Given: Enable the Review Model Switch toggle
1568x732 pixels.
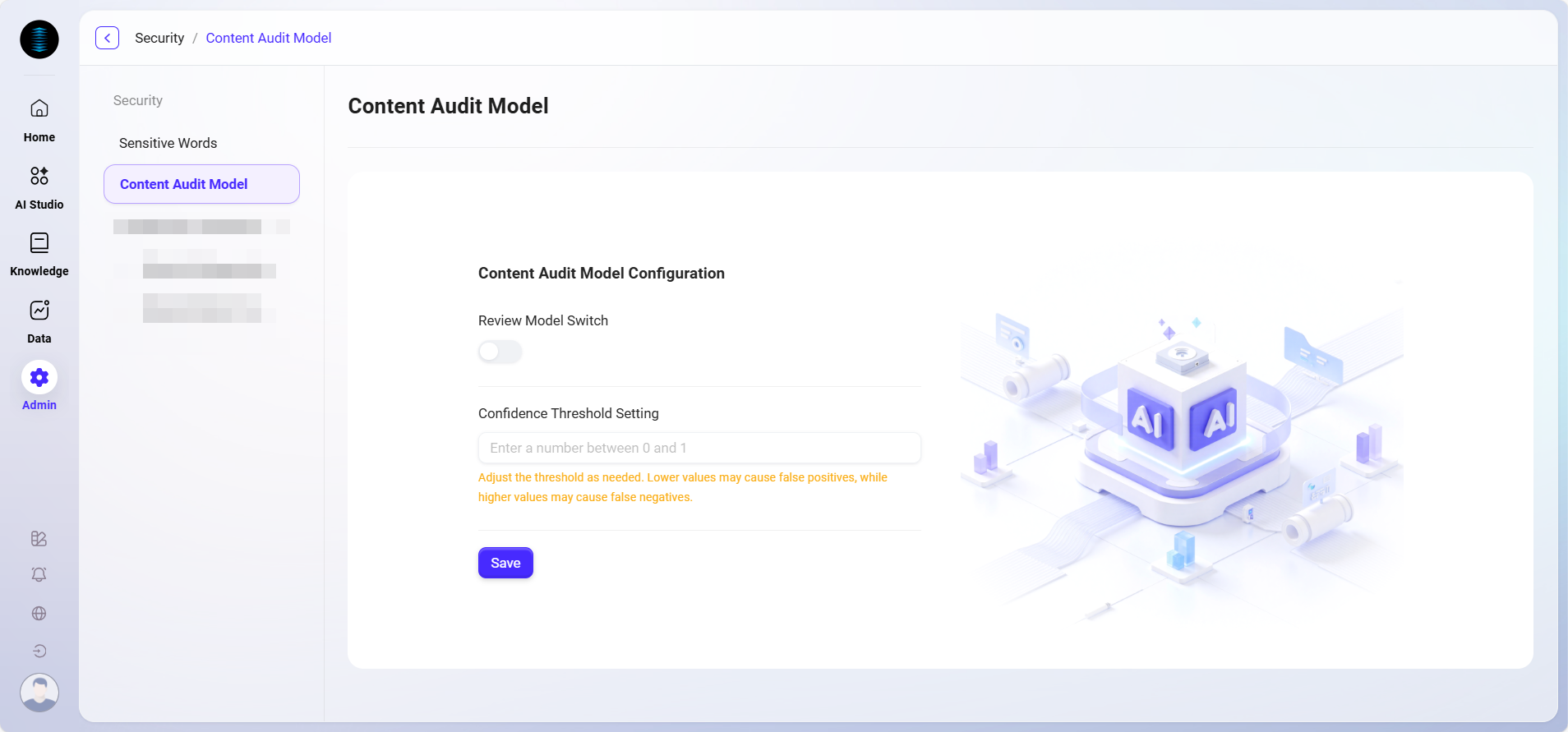Looking at the screenshot, I should point(500,352).
